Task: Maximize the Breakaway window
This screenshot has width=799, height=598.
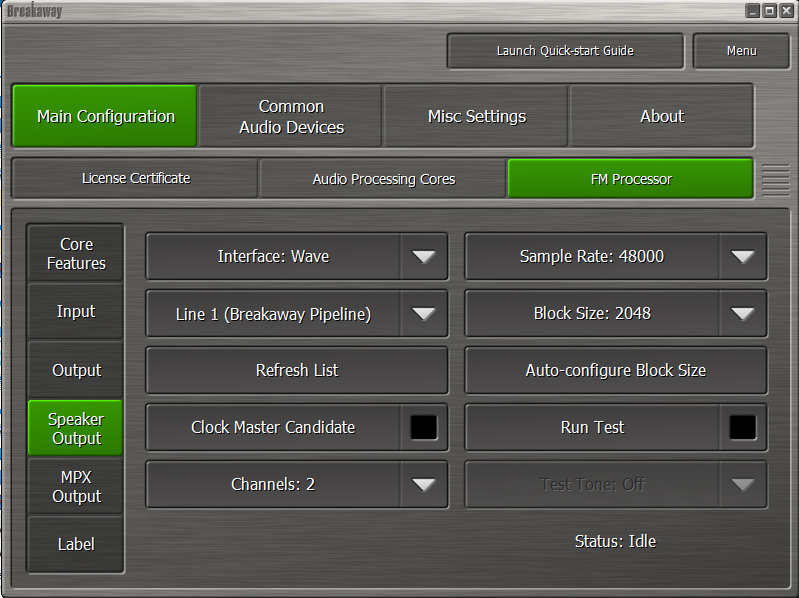Action: [x=769, y=10]
